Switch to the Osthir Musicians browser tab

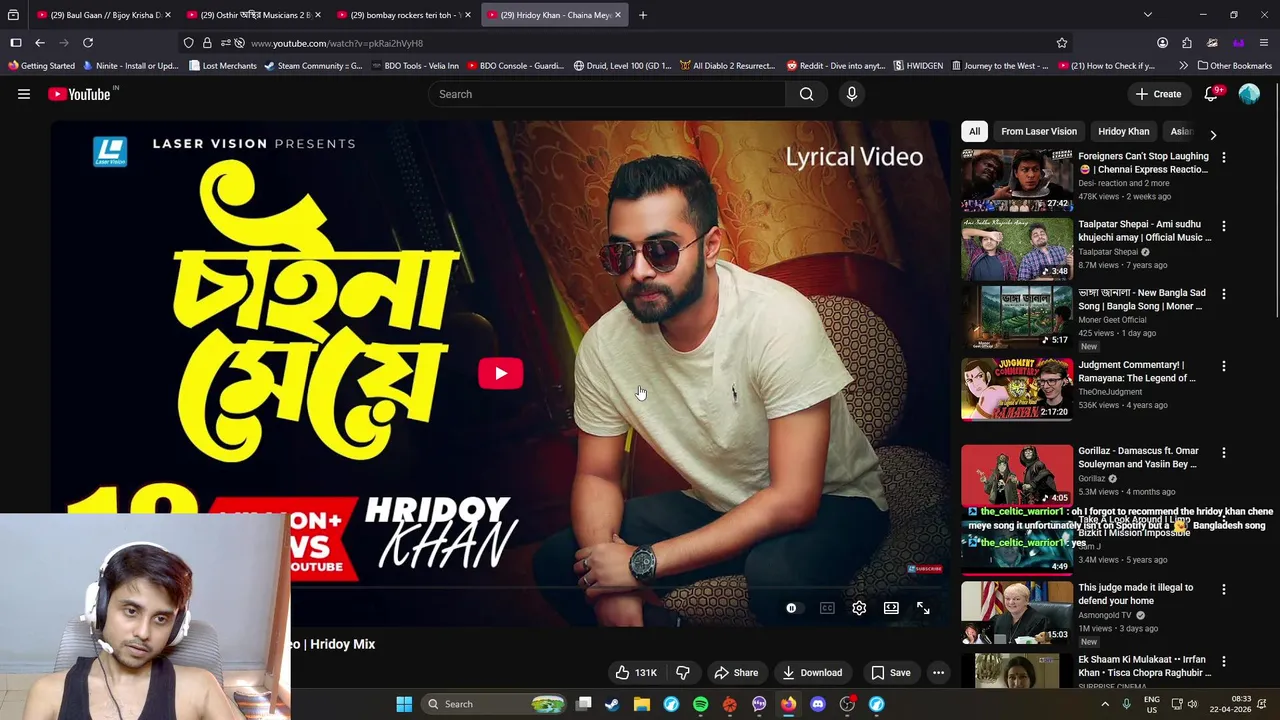255,15
